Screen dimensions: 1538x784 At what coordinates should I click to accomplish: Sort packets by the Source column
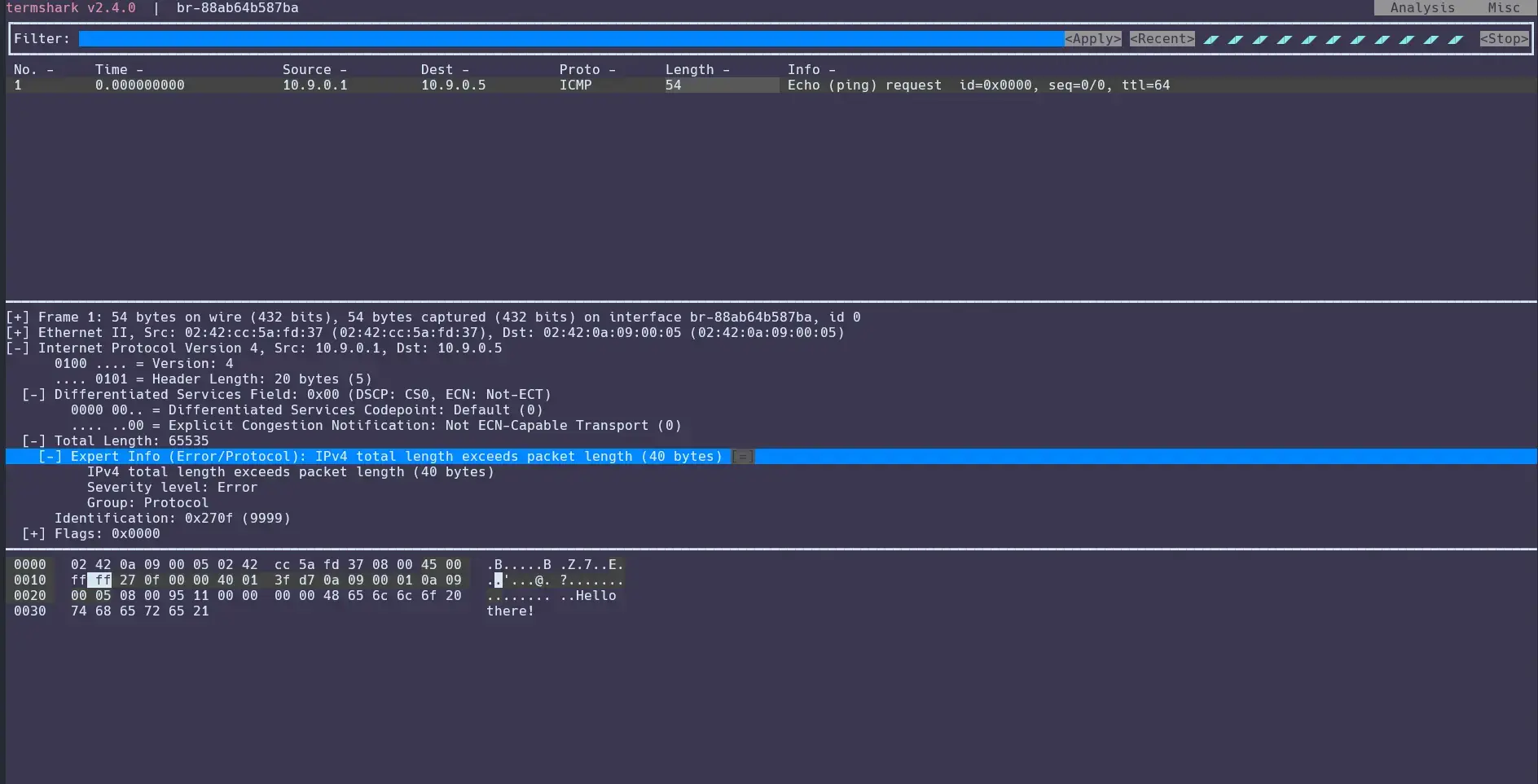(314, 70)
